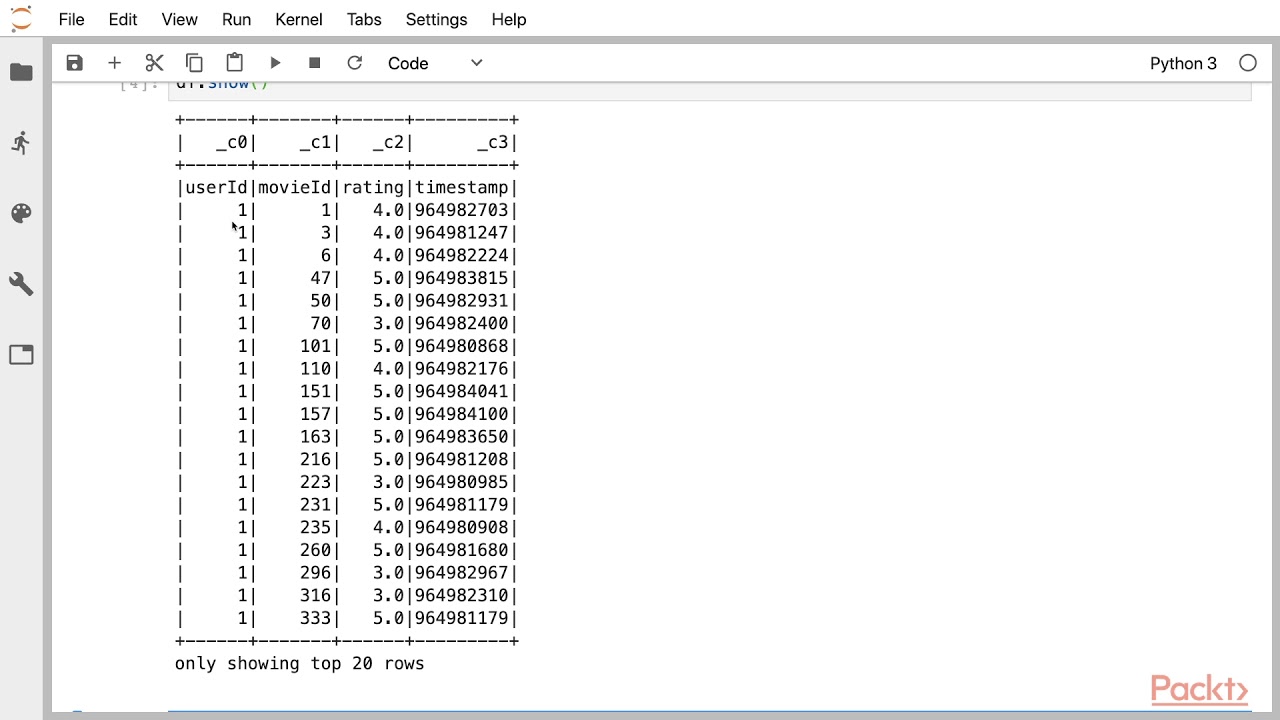The image size is (1280, 720).
Task: Click the 'only showing top 20 rows' text
Action: (300, 664)
